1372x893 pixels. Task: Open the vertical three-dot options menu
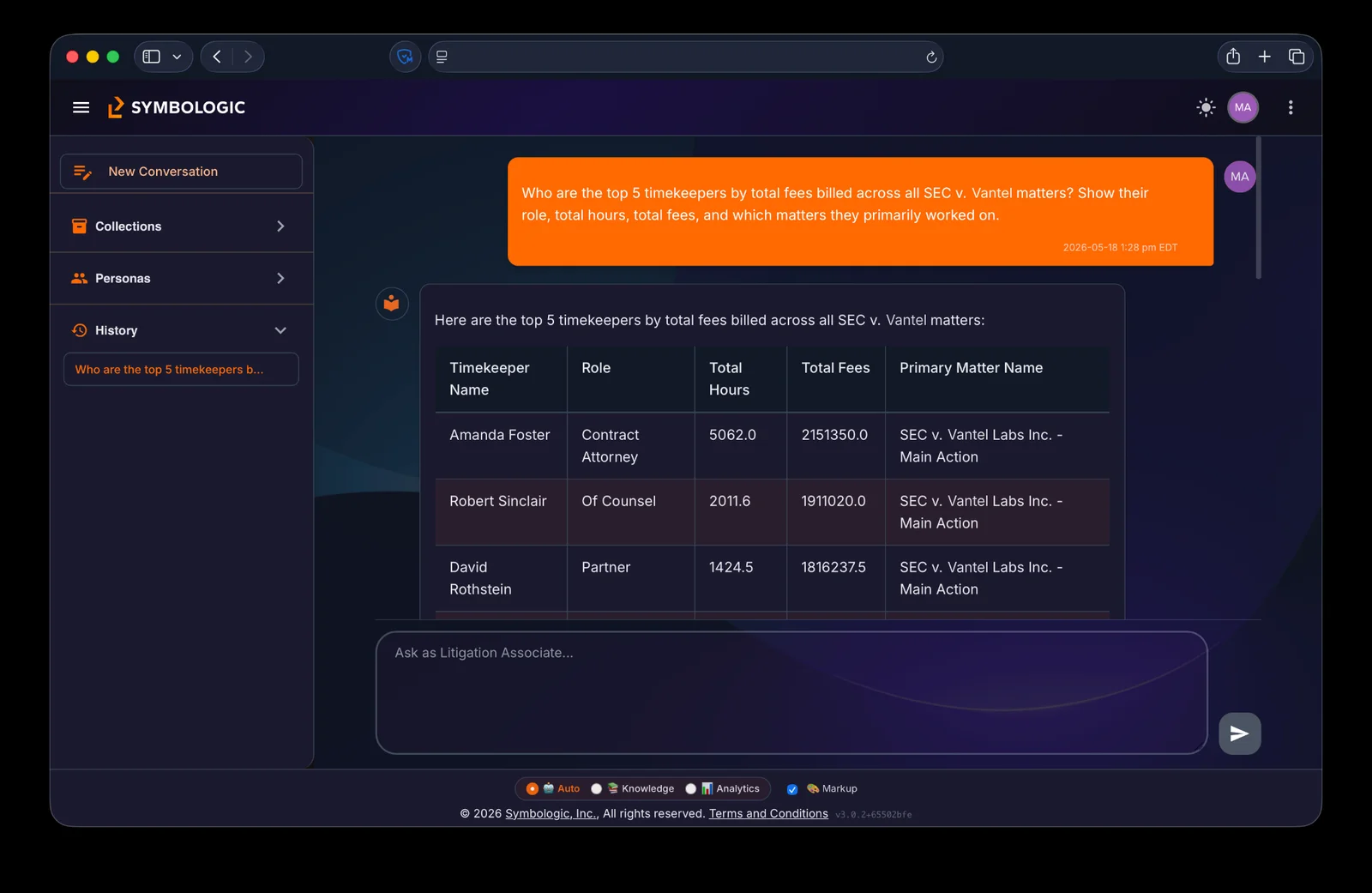click(1291, 107)
